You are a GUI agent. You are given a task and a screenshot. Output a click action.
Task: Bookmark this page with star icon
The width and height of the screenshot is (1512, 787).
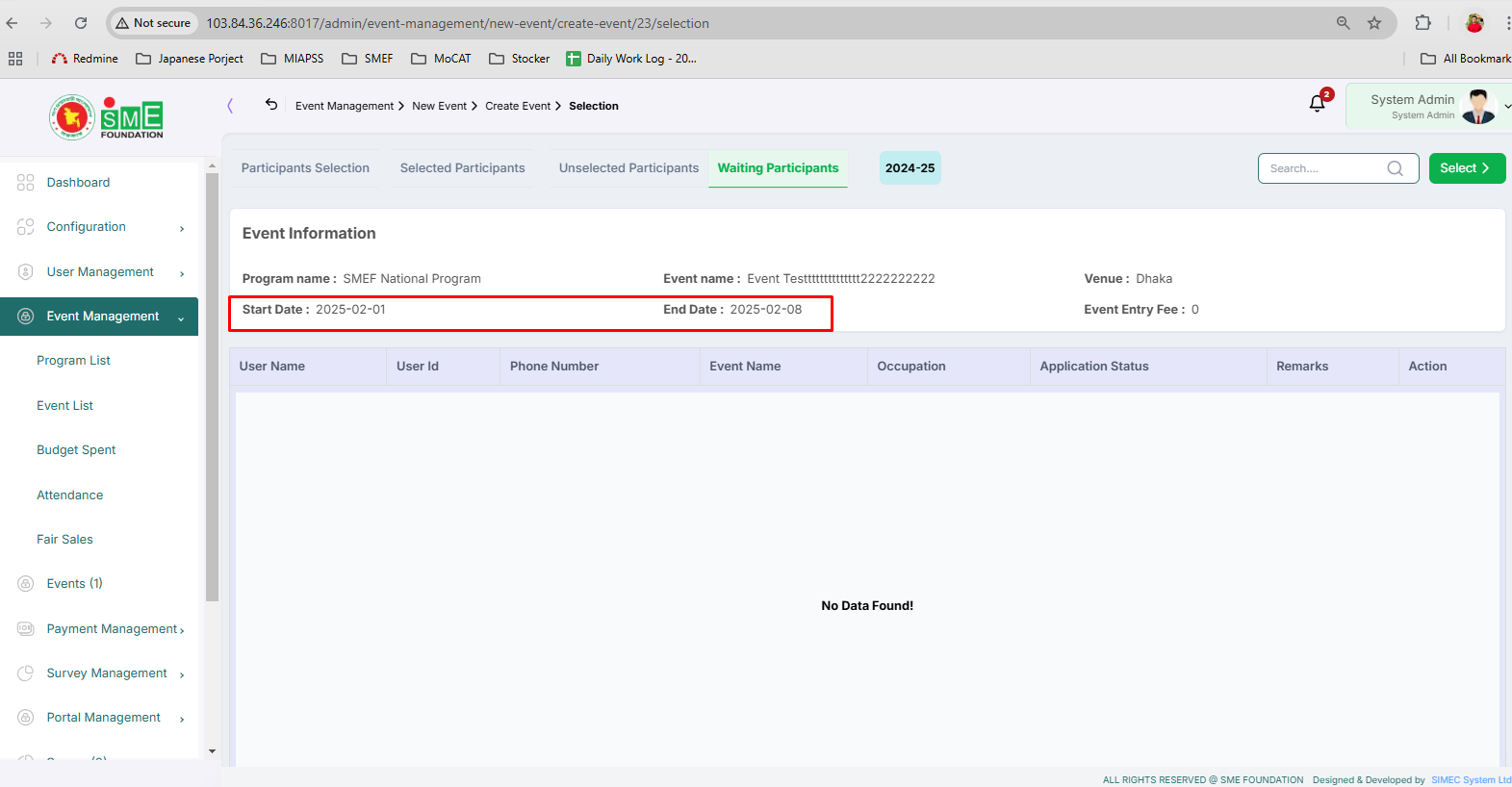click(1374, 23)
